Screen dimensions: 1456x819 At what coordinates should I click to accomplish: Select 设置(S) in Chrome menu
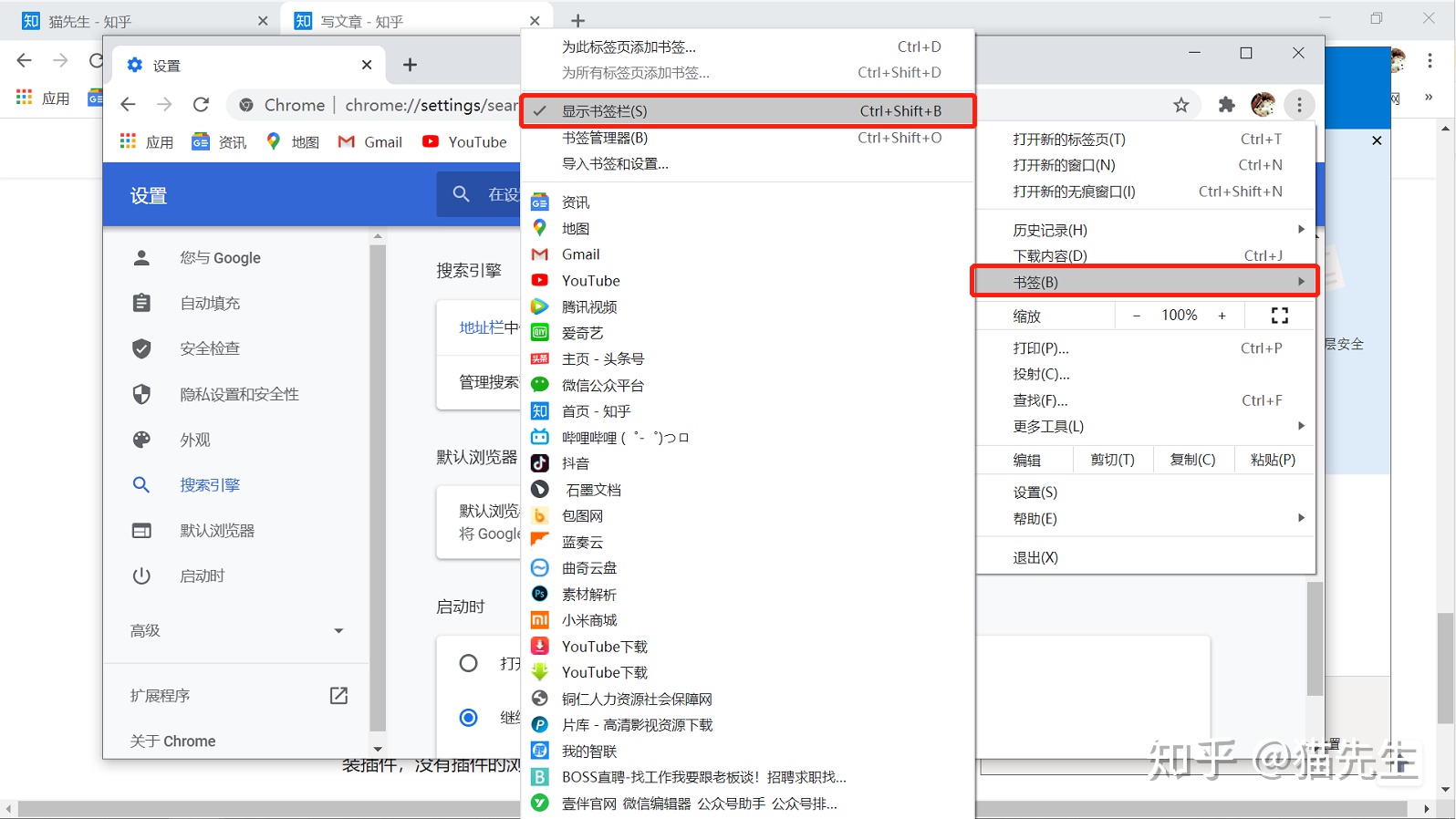[1145, 492]
